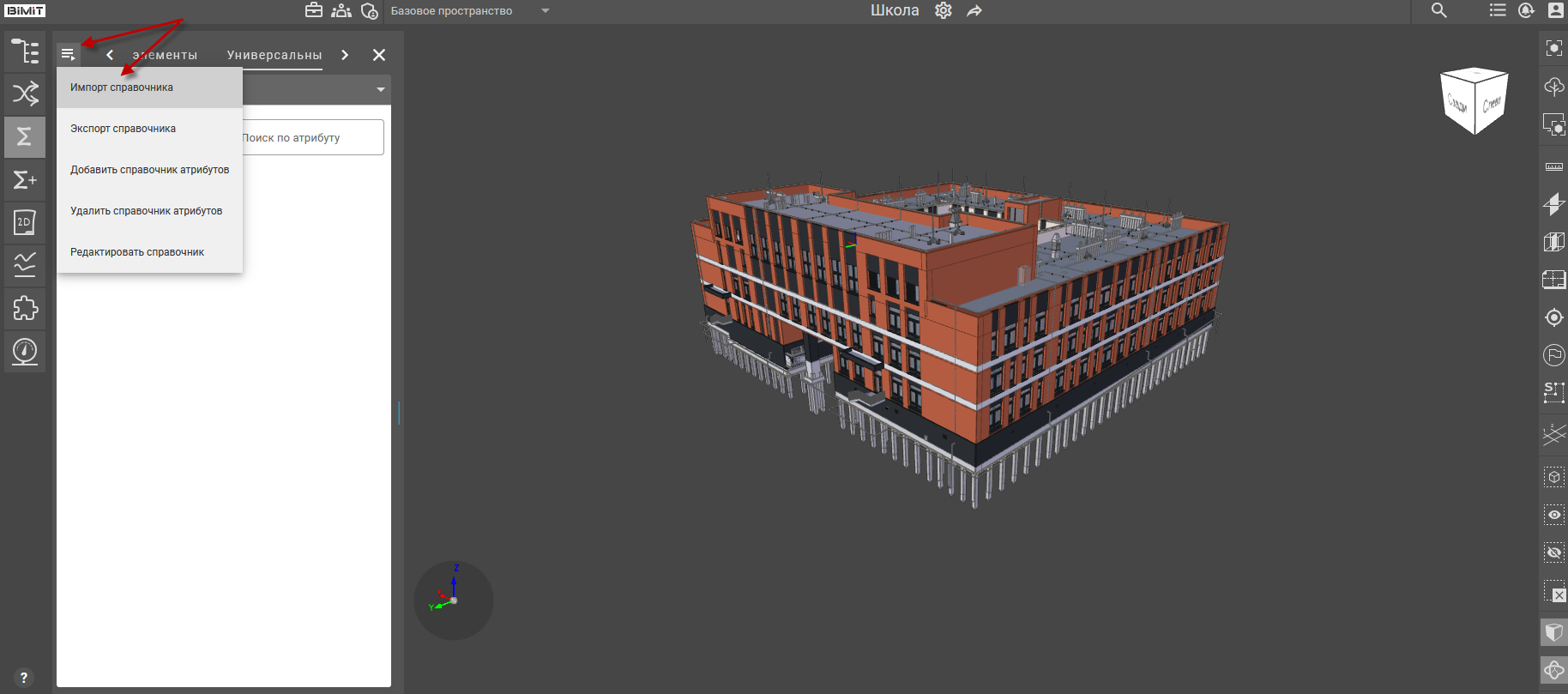
Task: Choose Экспорт справочника from menu
Action: (150, 129)
